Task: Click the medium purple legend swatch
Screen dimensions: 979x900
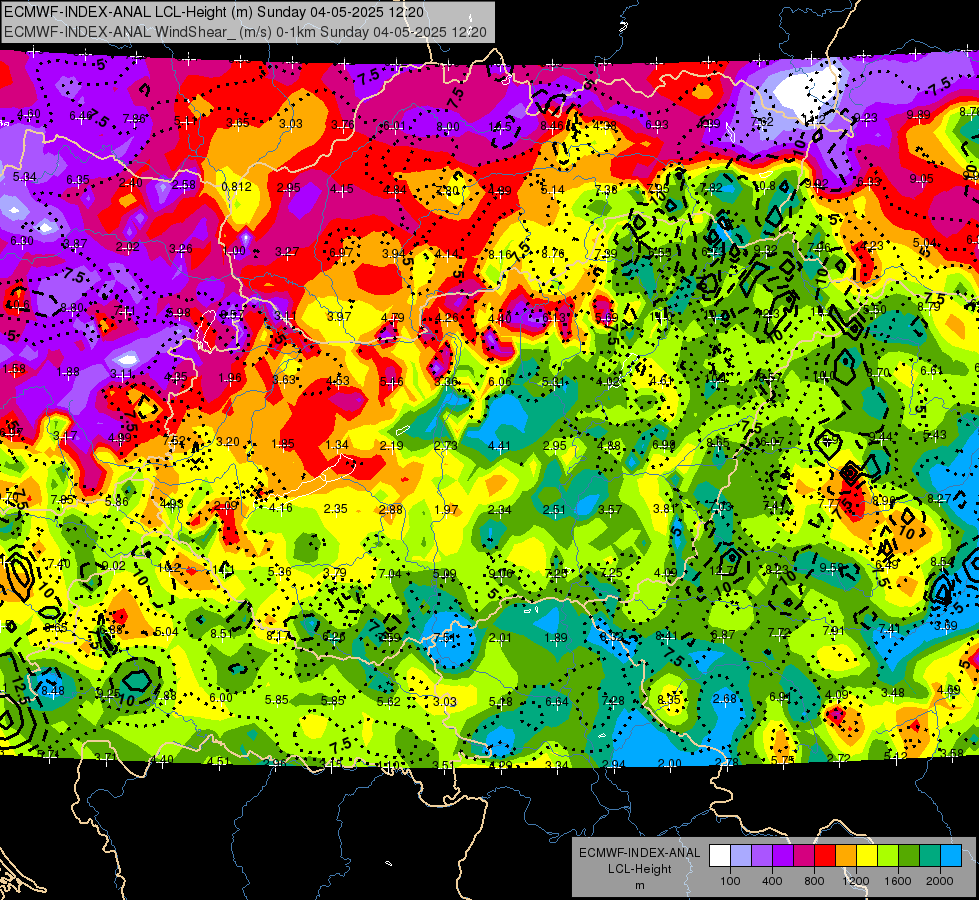Action: [x=762, y=856]
